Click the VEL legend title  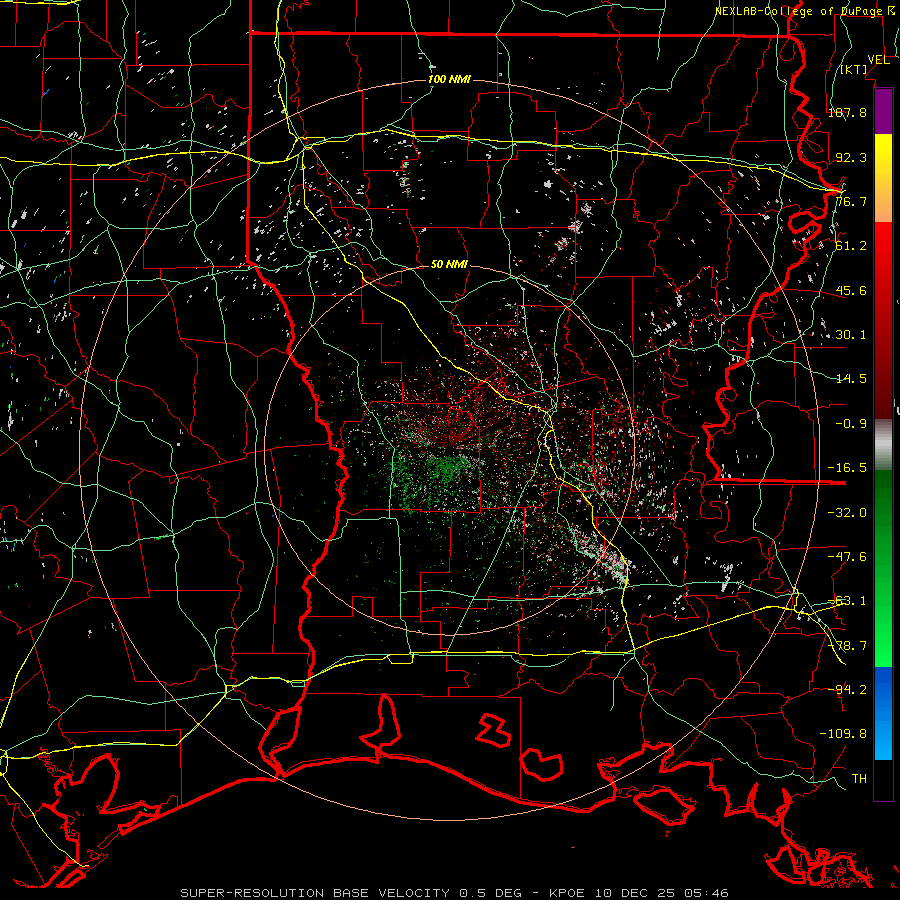pos(878,60)
